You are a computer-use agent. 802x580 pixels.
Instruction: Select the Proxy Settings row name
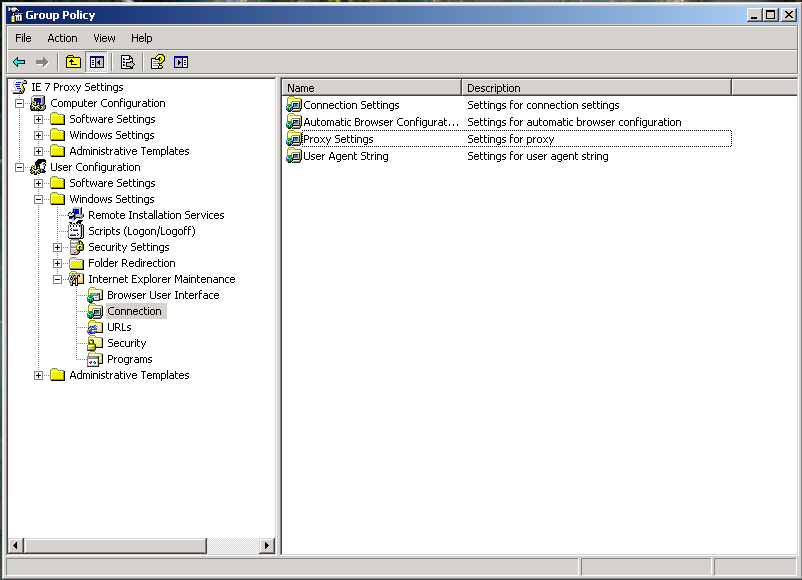point(338,139)
